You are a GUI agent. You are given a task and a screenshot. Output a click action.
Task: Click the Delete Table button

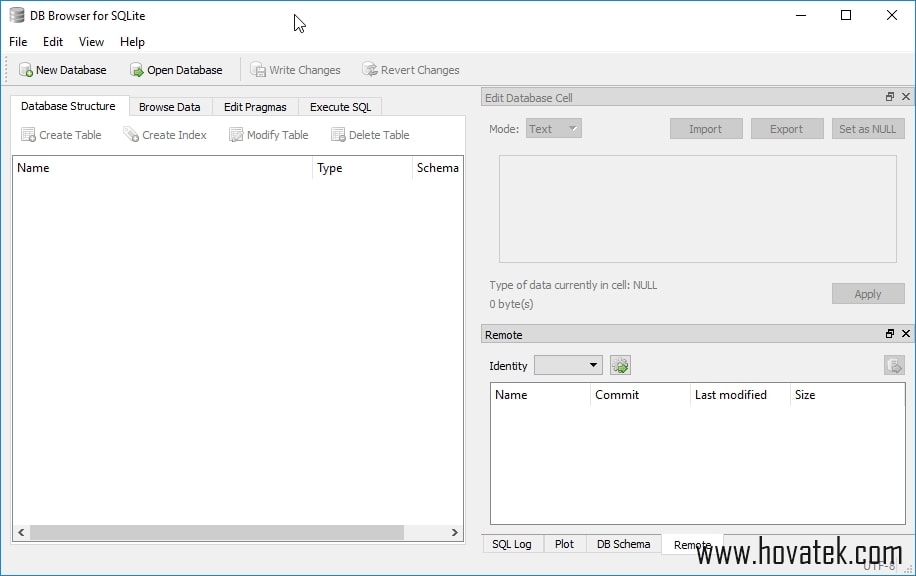click(370, 135)
